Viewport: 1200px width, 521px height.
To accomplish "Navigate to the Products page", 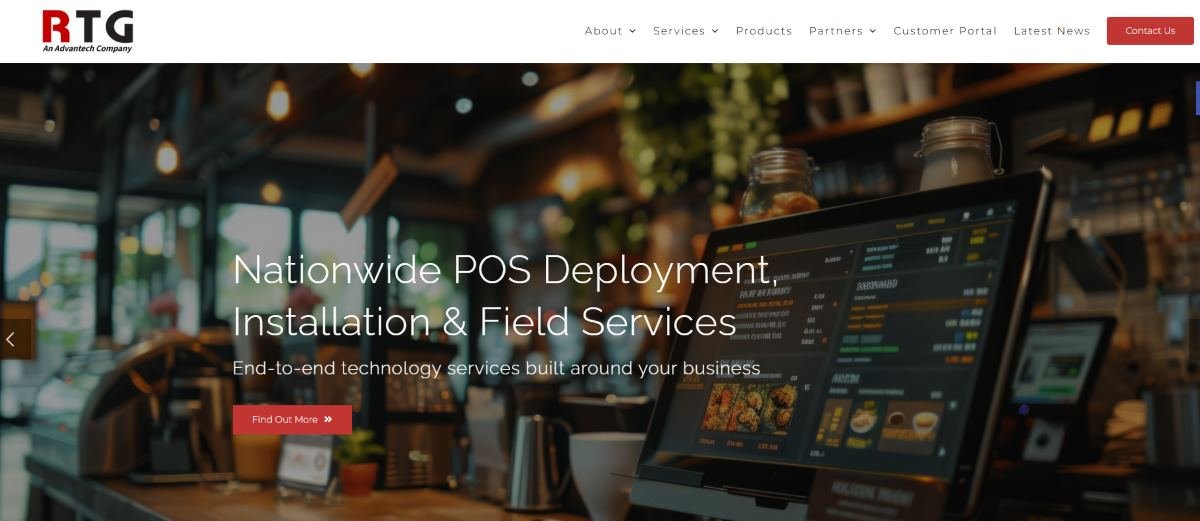I will 764,31.
